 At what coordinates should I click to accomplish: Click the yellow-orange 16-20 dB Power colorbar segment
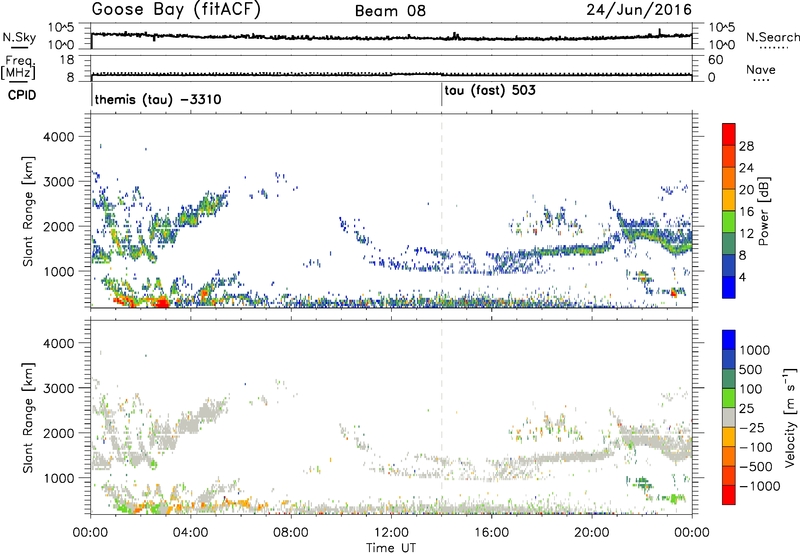pos(729,198)
